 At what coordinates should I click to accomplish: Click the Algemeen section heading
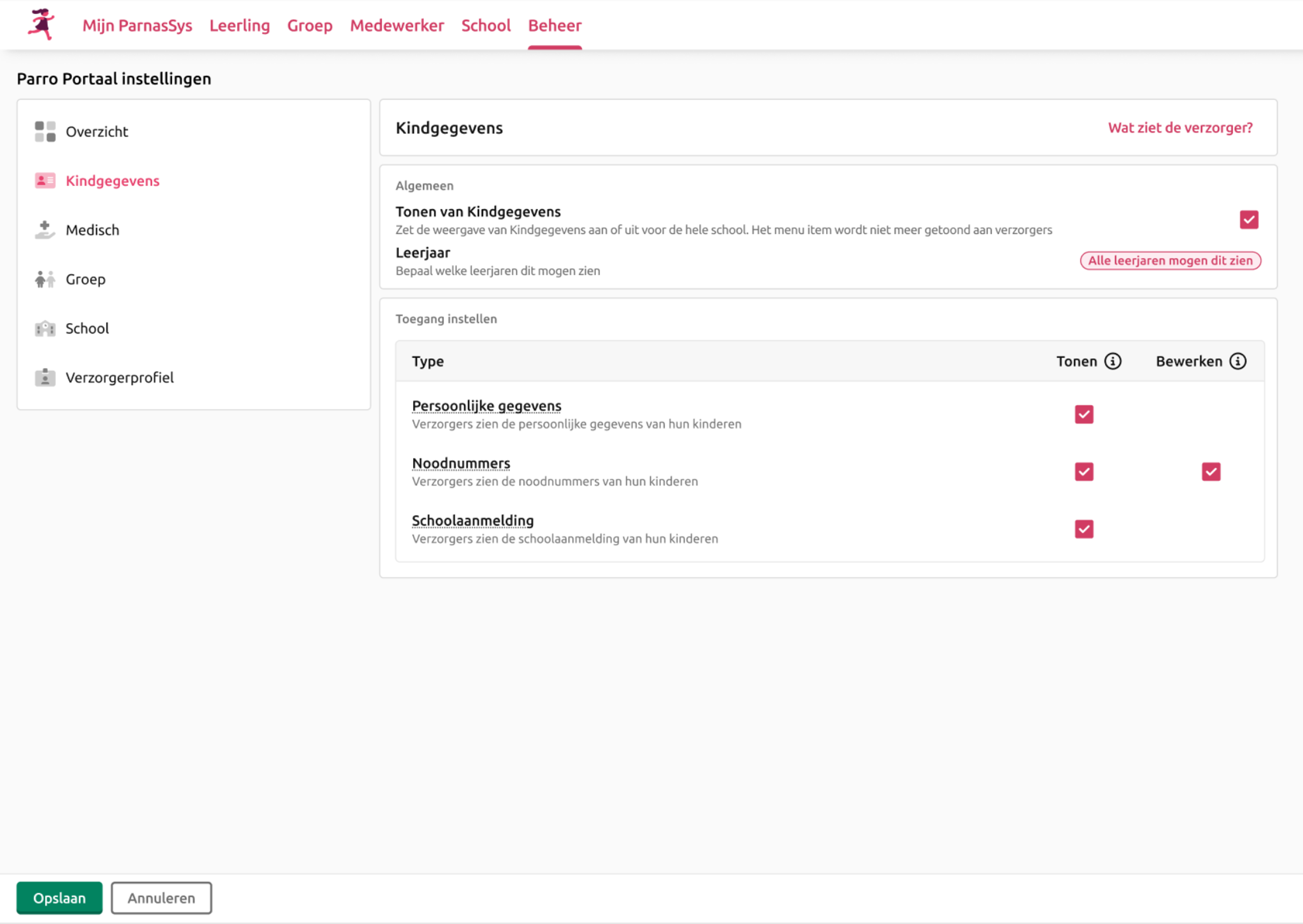424,186
